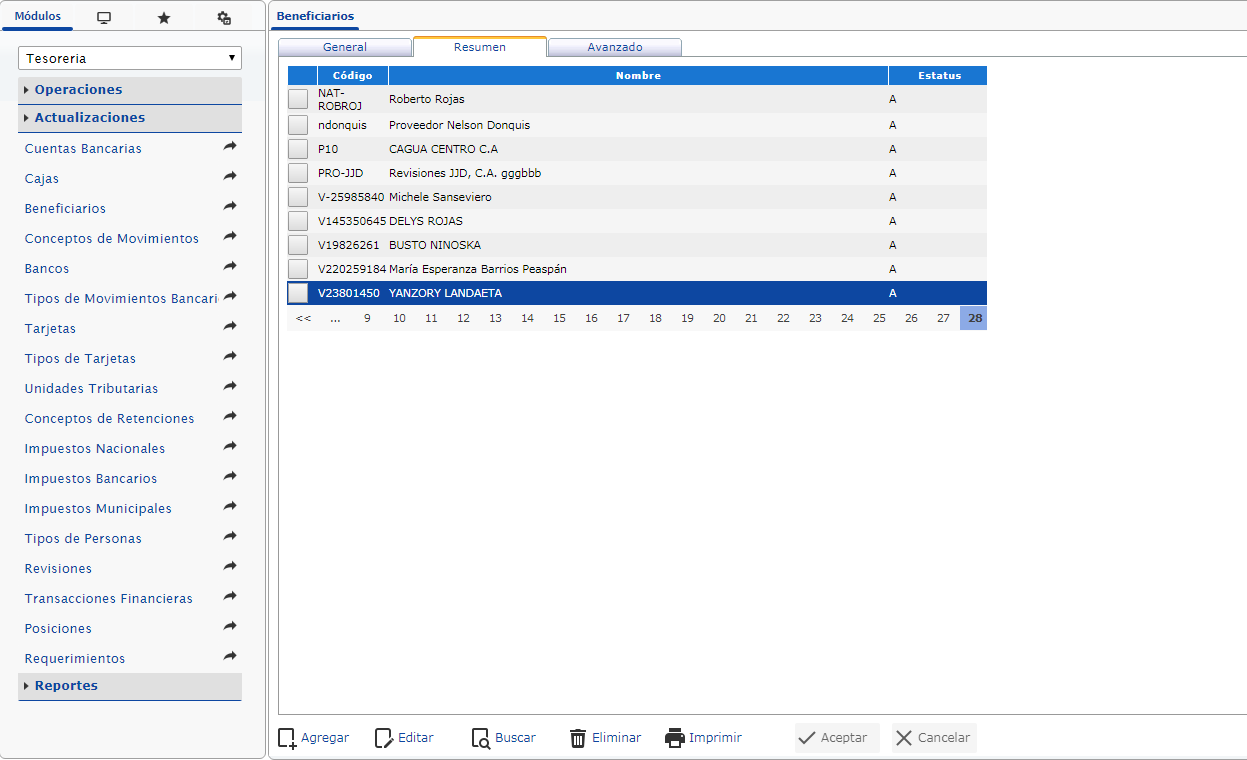Click share arrow beside Requerimientos
Screen dimensions: 1247x760
pos(230,657)
